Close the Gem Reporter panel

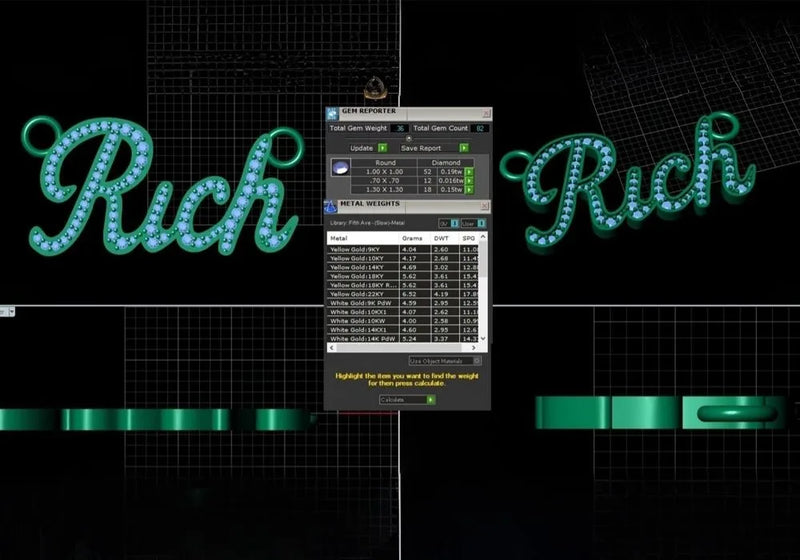(x=486, y=112)
